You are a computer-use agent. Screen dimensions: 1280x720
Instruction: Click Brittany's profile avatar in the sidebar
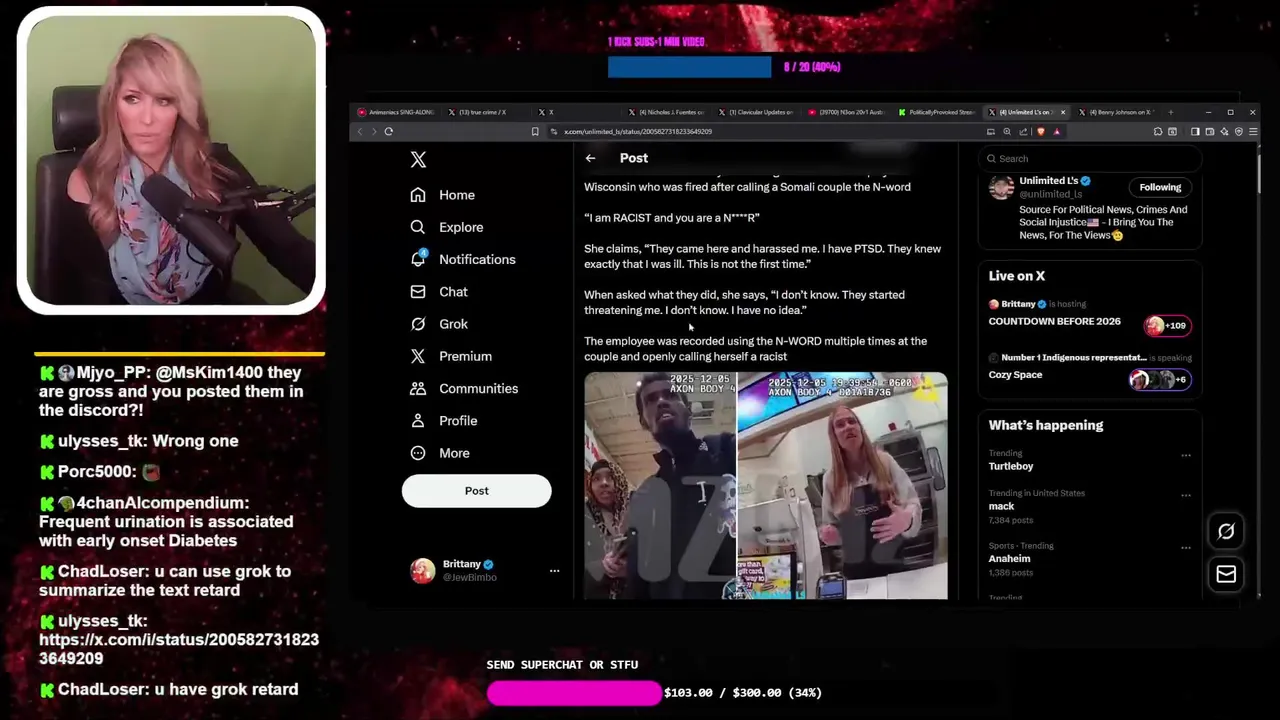(423, 570)
